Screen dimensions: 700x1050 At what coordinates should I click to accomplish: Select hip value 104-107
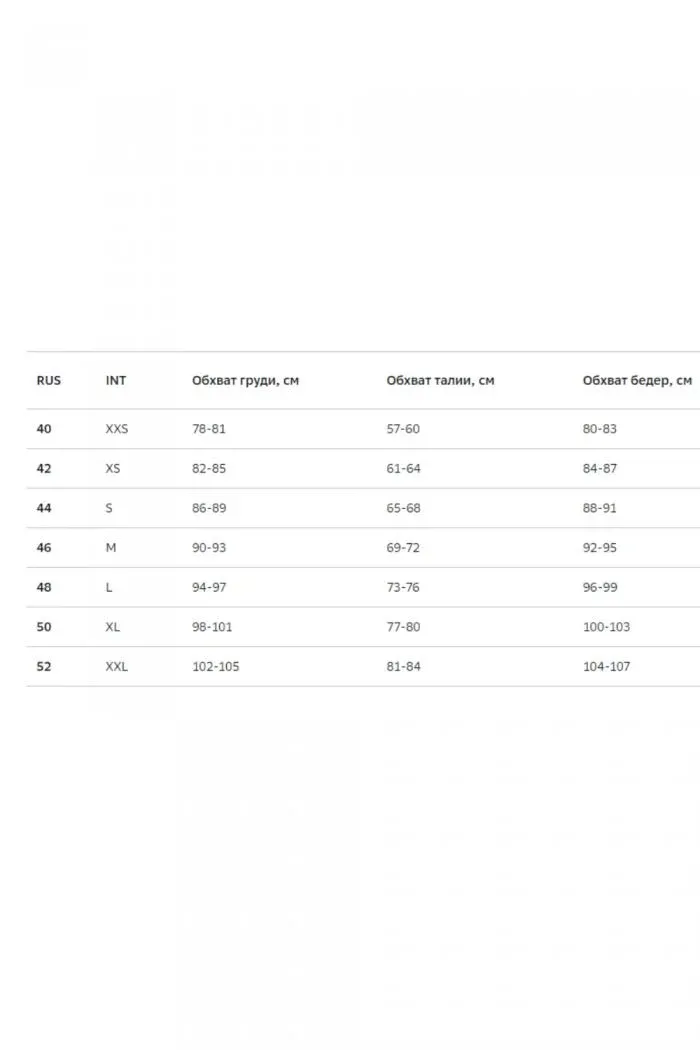coord(606,666)
